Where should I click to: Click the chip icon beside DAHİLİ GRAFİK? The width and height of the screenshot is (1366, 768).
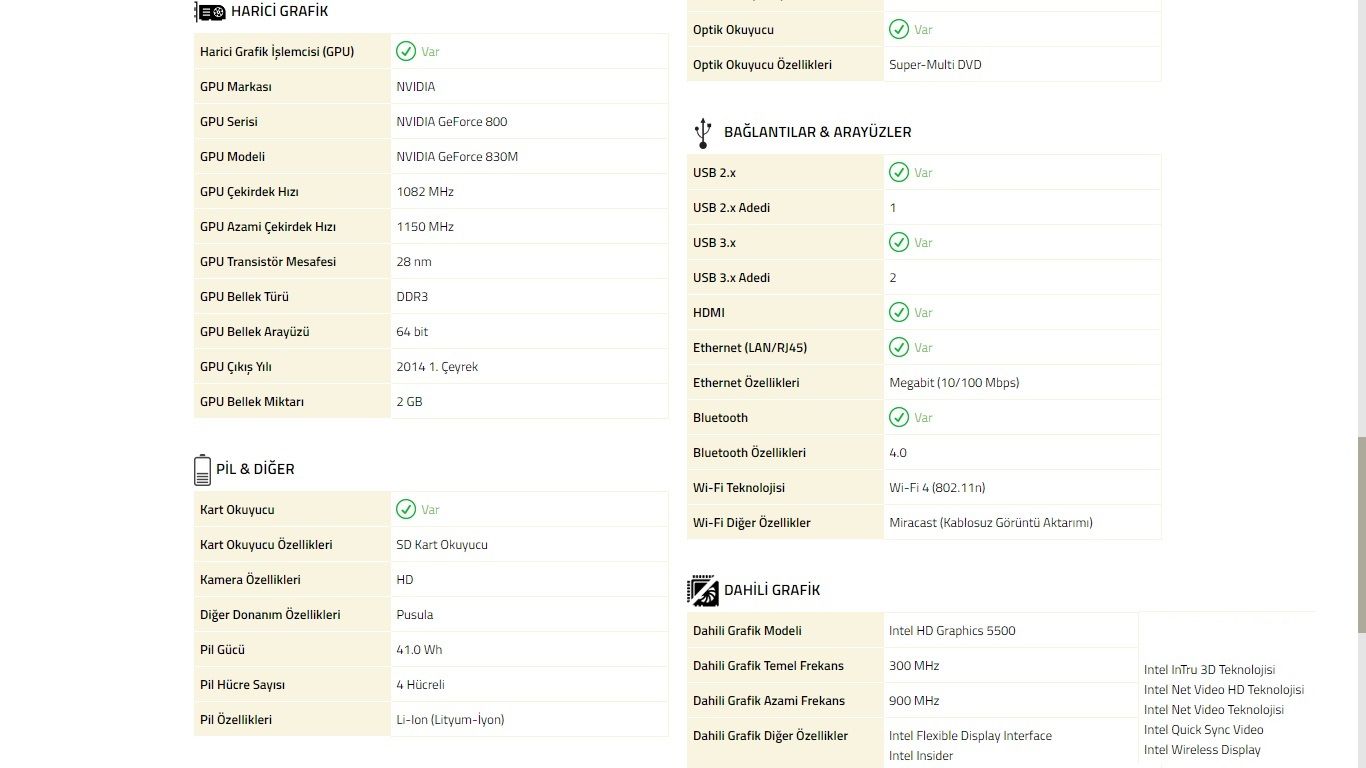point(703,590)
